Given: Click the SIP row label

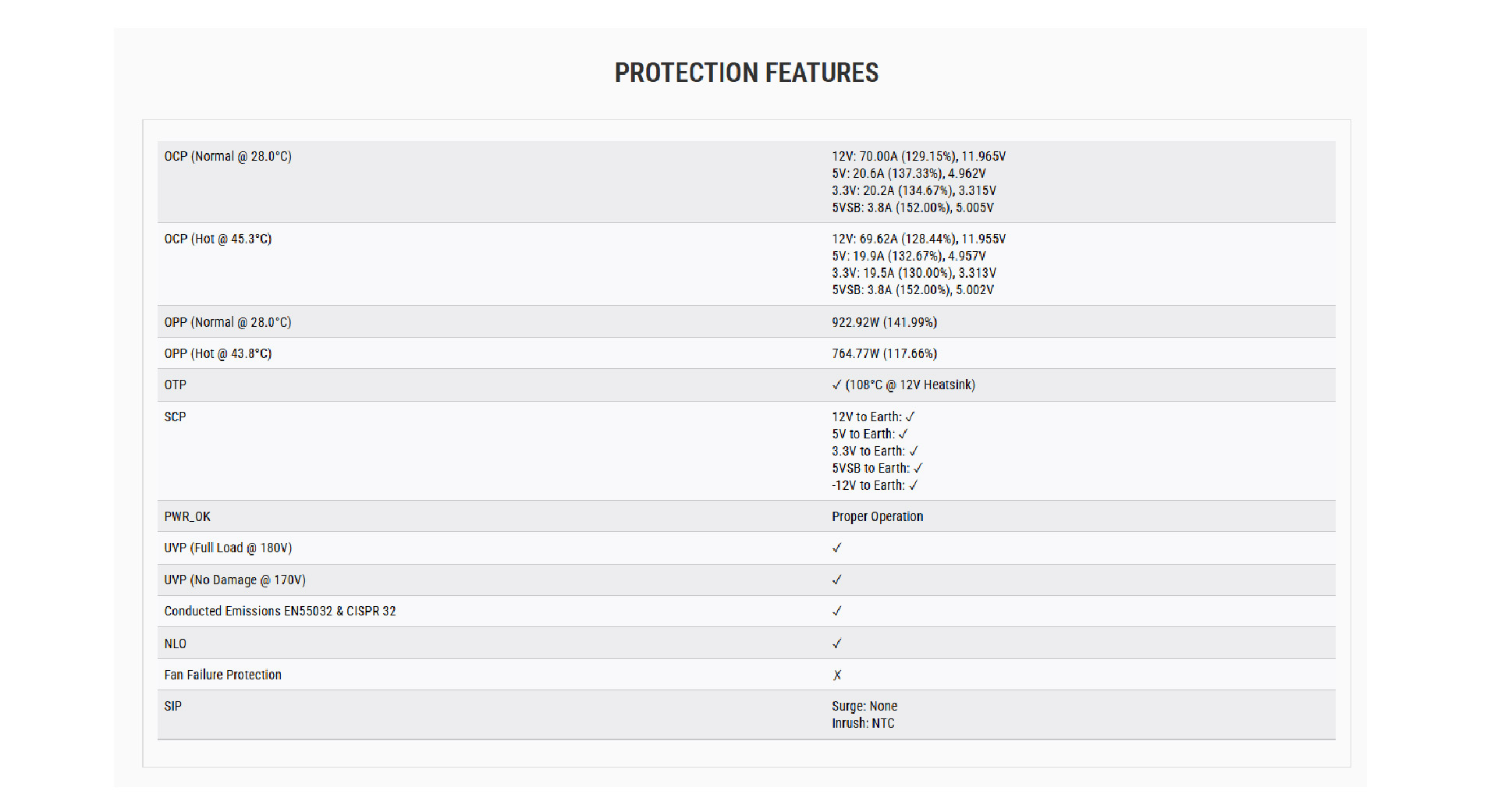Looking at the screenshot, I should tap(172, 706).
